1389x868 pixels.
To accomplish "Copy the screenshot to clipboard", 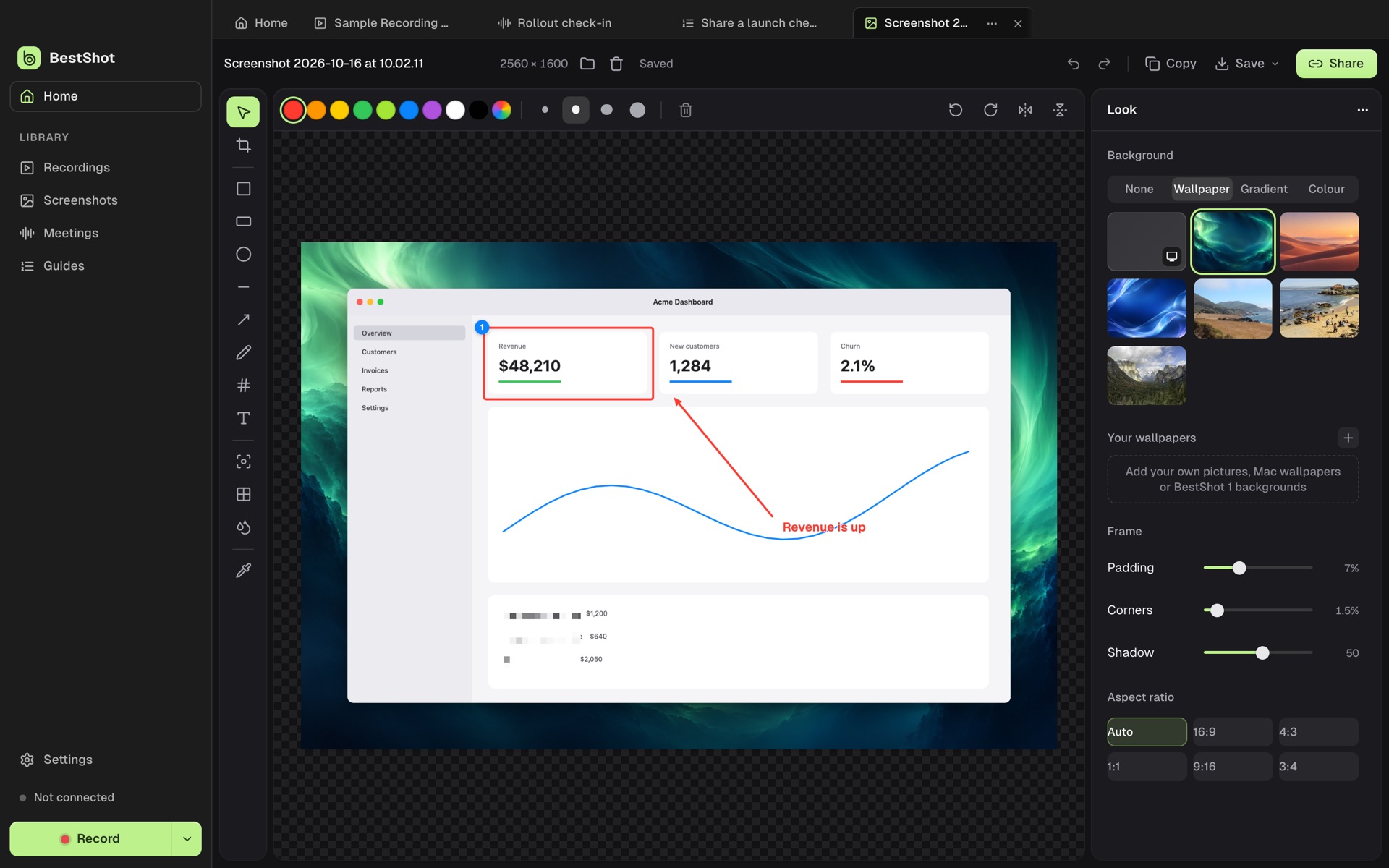I will tap(1171, 64).
